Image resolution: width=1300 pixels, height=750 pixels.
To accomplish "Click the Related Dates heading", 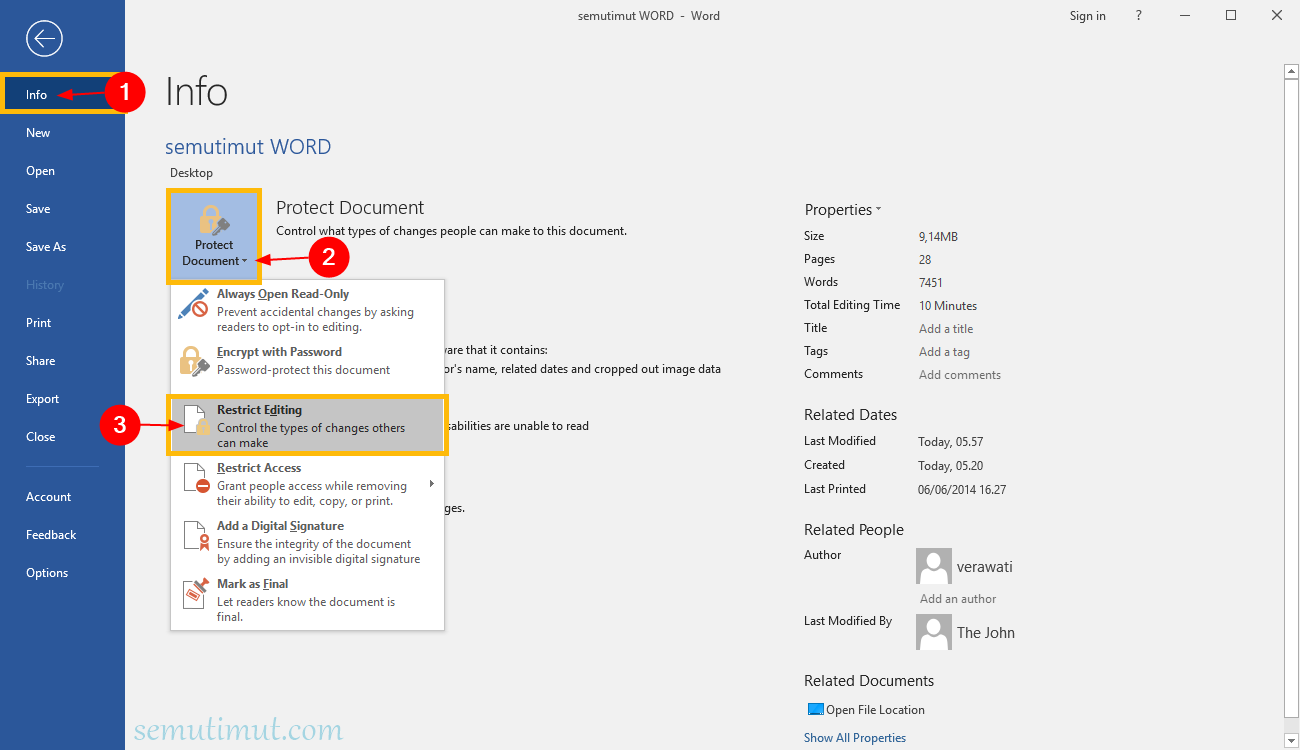I will [851, 415].
